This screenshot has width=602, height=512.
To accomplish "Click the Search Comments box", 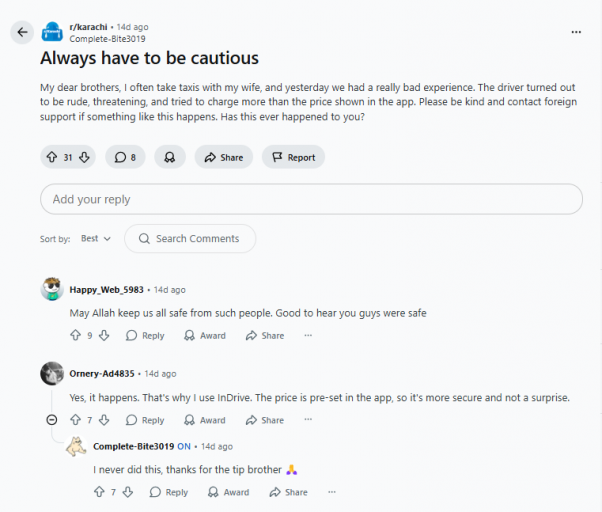I will 190,239.
